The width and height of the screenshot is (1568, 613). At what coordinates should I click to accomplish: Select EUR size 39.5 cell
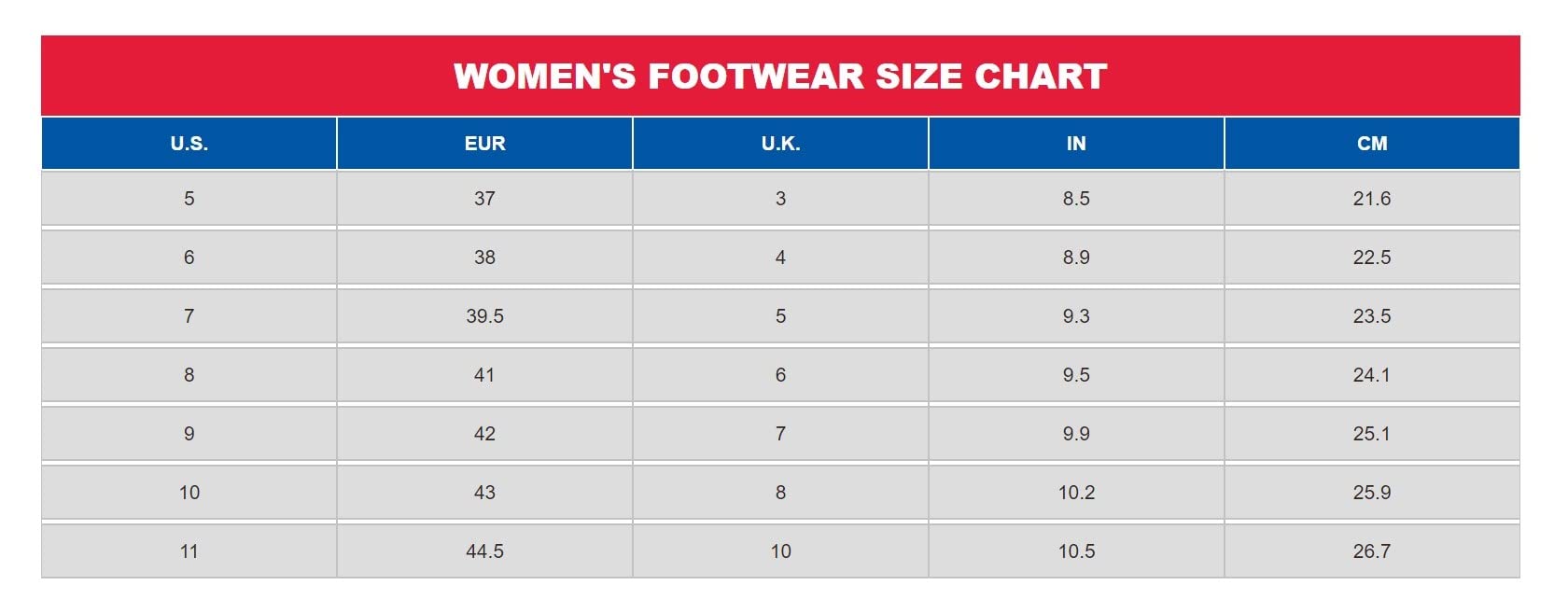click(x=484, y=316)
